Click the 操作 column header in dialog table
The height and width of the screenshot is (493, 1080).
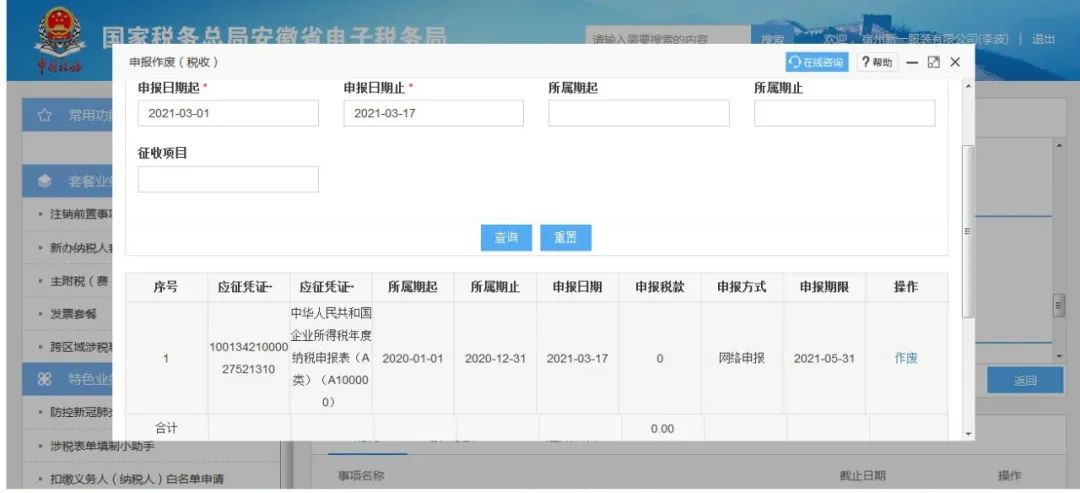click(x=906, y=287)
